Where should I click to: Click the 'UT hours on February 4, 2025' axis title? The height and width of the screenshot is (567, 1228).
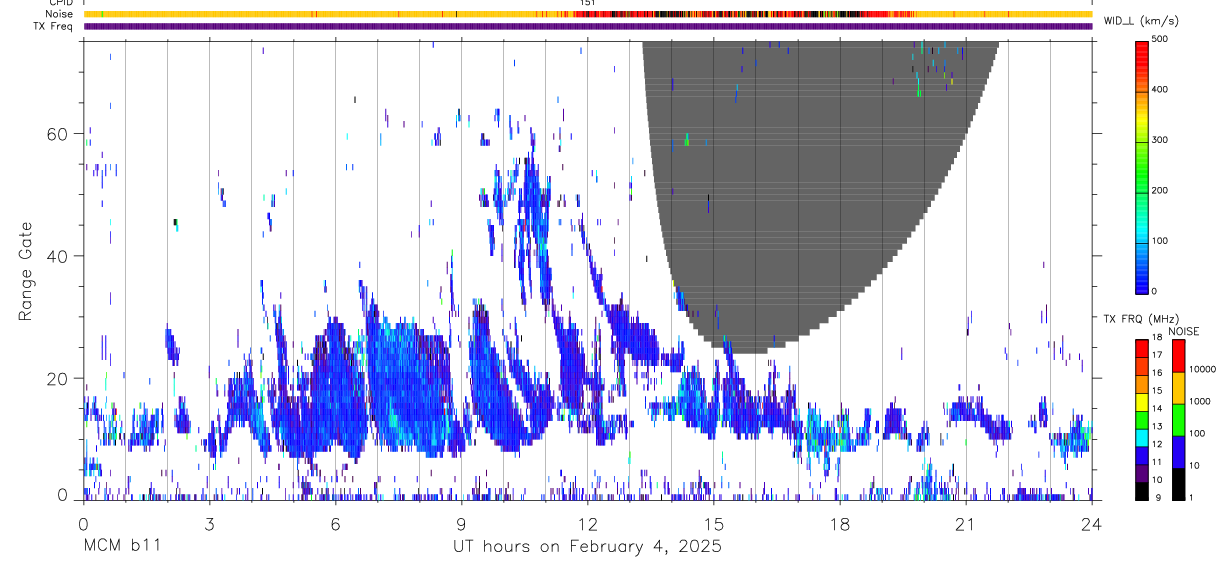(588, 547)
